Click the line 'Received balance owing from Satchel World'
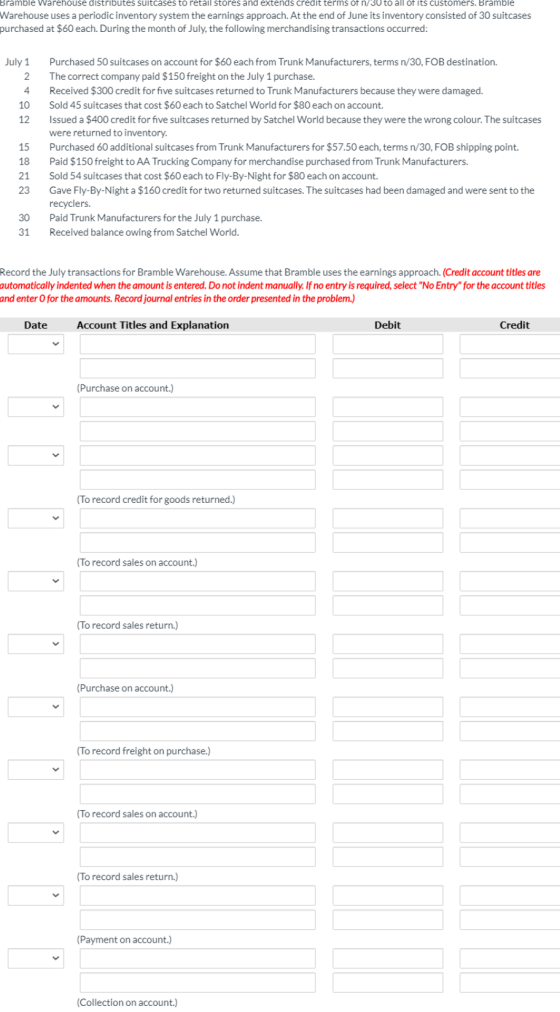 144,233
